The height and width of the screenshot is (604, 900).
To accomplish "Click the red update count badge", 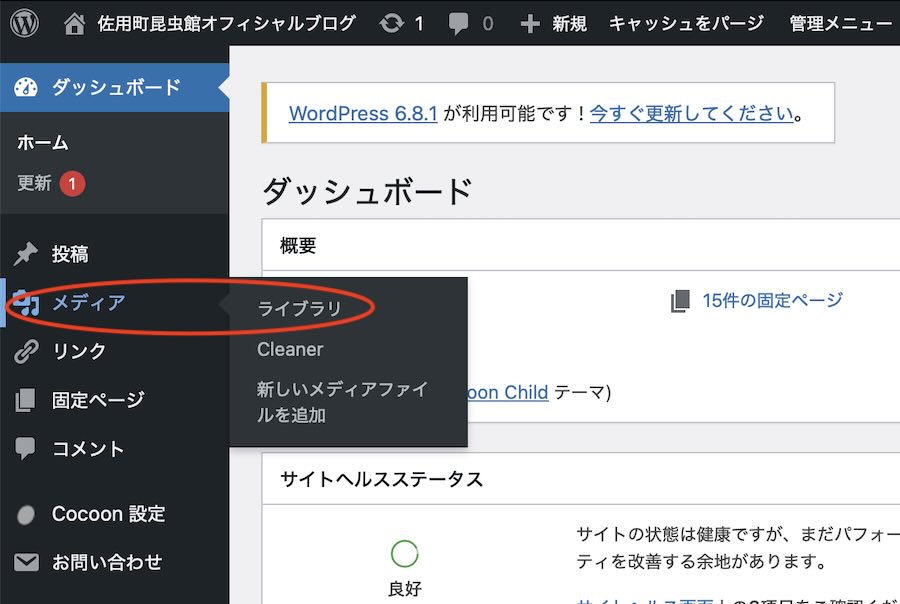I will 72,184.
